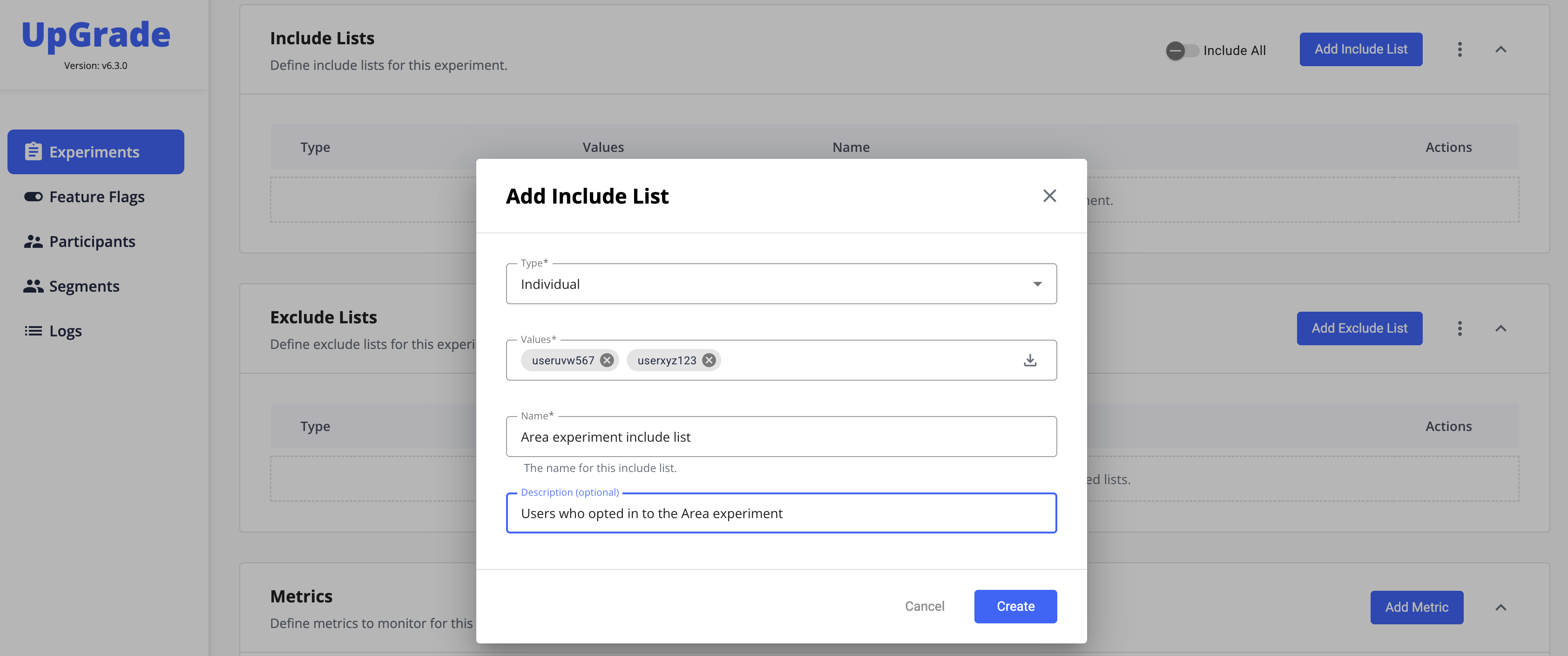
Task: Click the Feature Flags sidebar icon
Action: pos(33,197)
